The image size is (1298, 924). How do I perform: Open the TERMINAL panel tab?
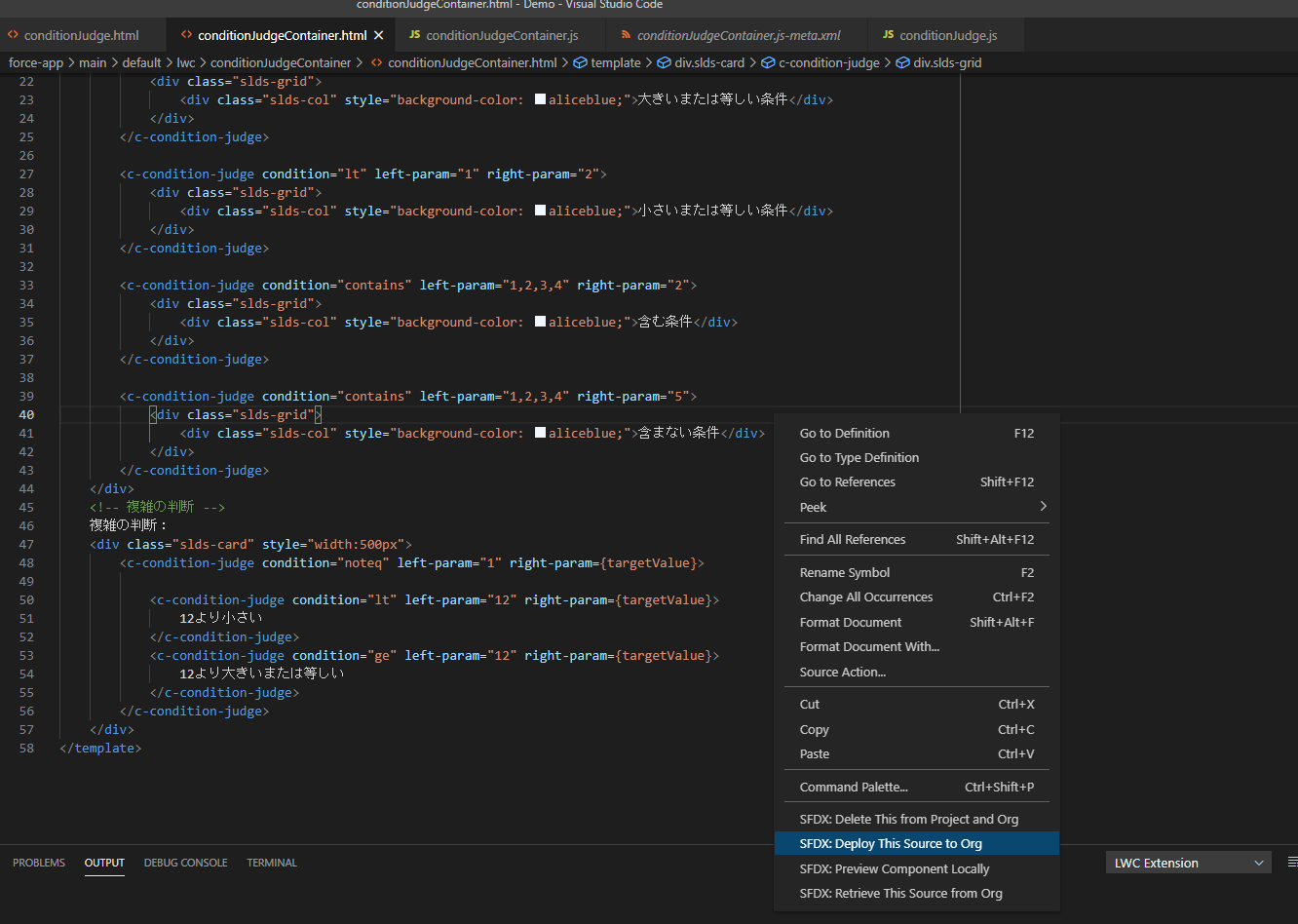point(272,863)
